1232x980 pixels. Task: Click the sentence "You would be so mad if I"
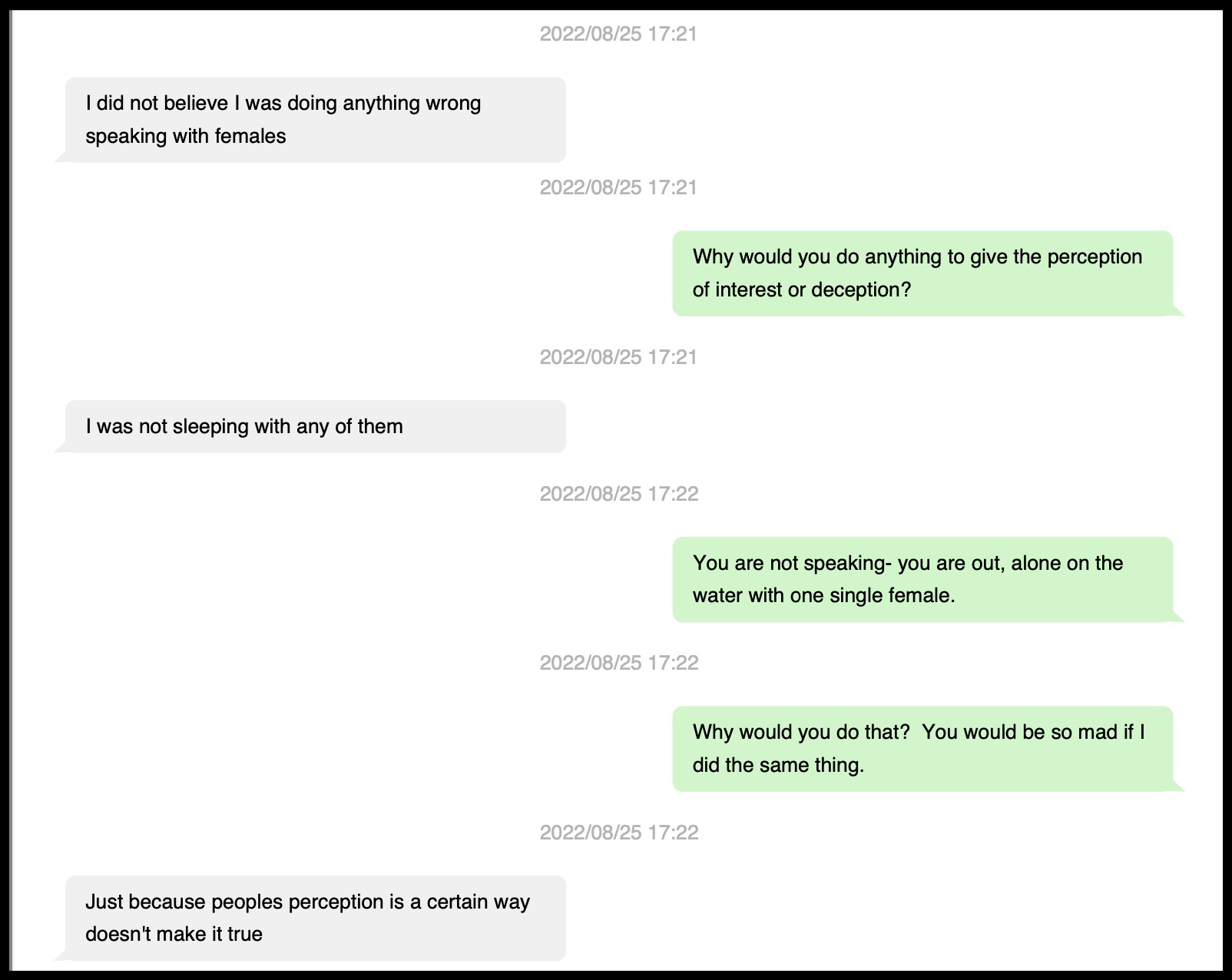coord(1033,732)
